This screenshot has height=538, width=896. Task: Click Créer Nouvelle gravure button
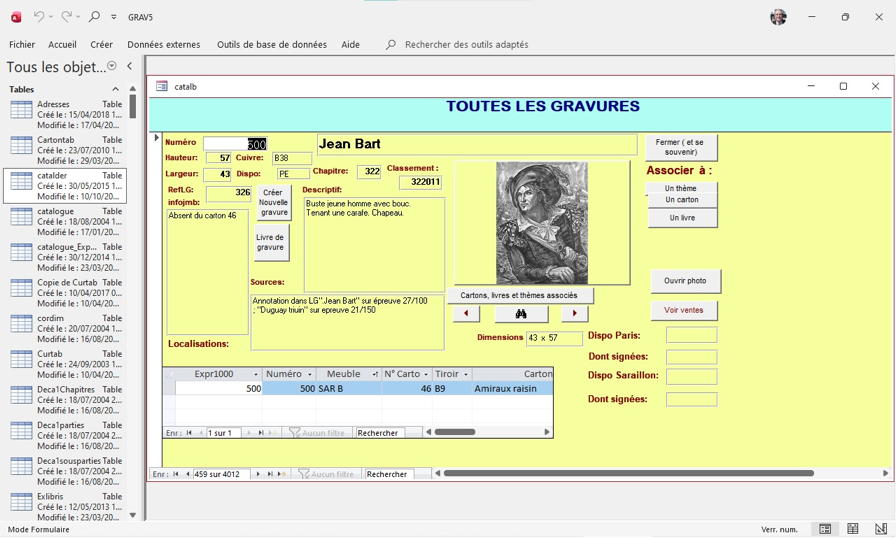click(274, 202)
